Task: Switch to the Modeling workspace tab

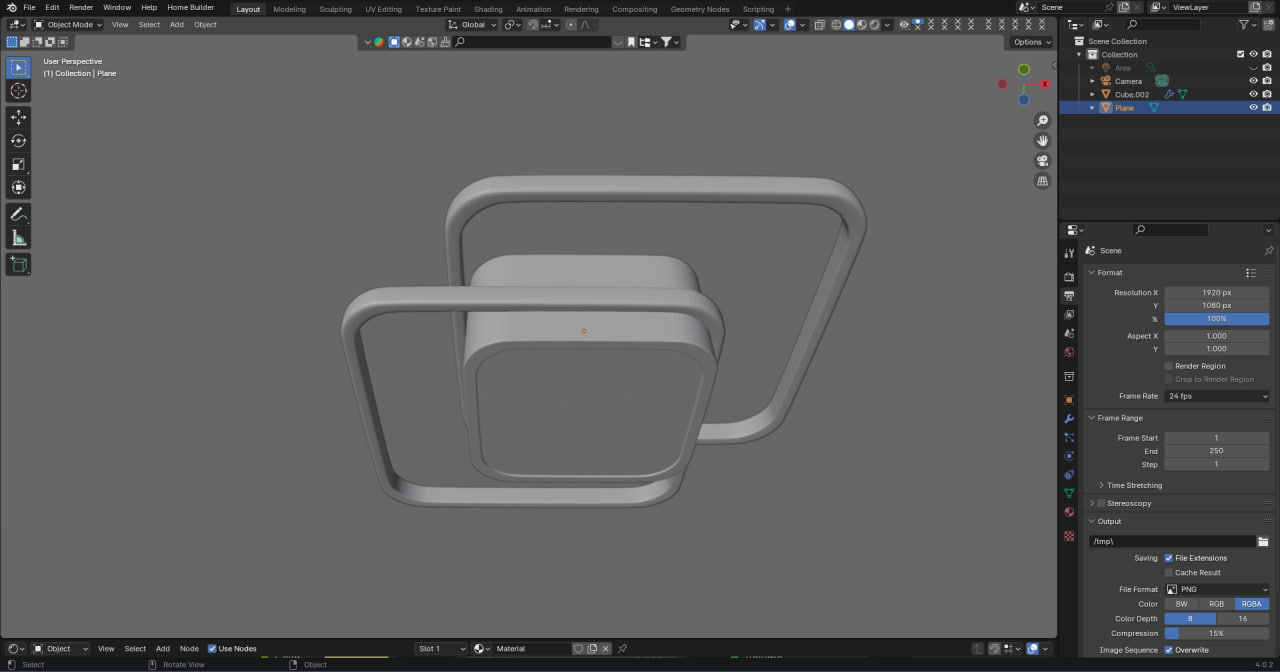Action: 289,9
